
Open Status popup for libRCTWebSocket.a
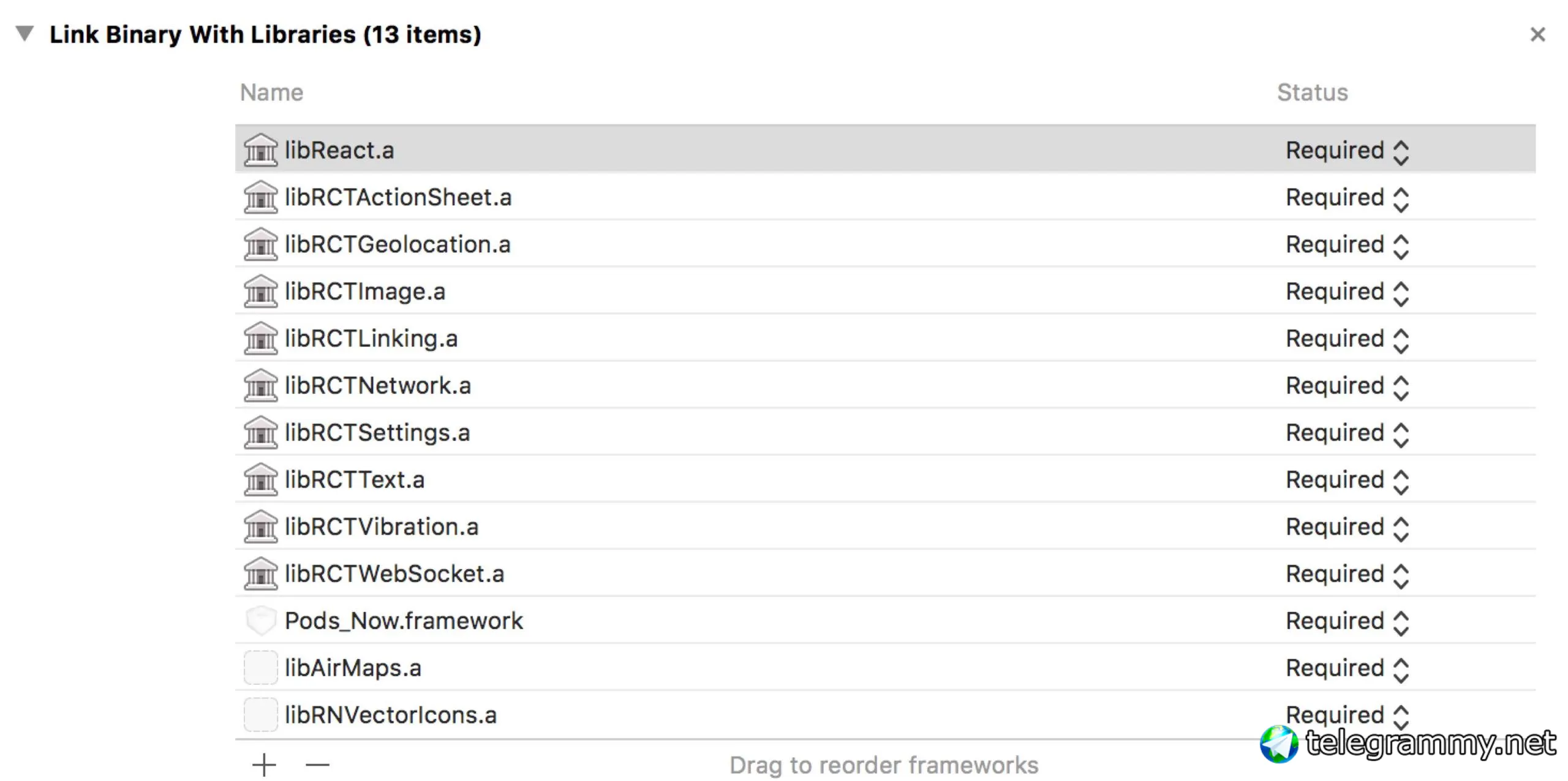coord(1346,574)
